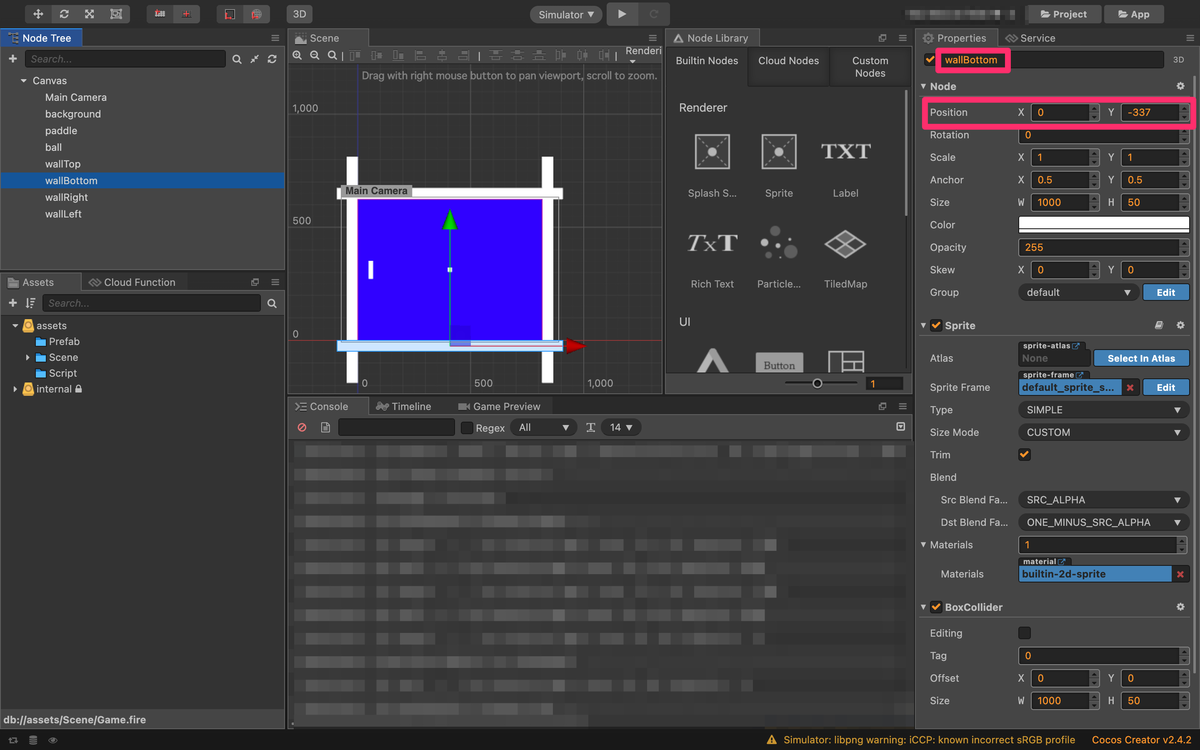This screenshot has height=750, width=1200.
Task: Enable the Regex checkbox in Console
Action: [x=467, y=428]
